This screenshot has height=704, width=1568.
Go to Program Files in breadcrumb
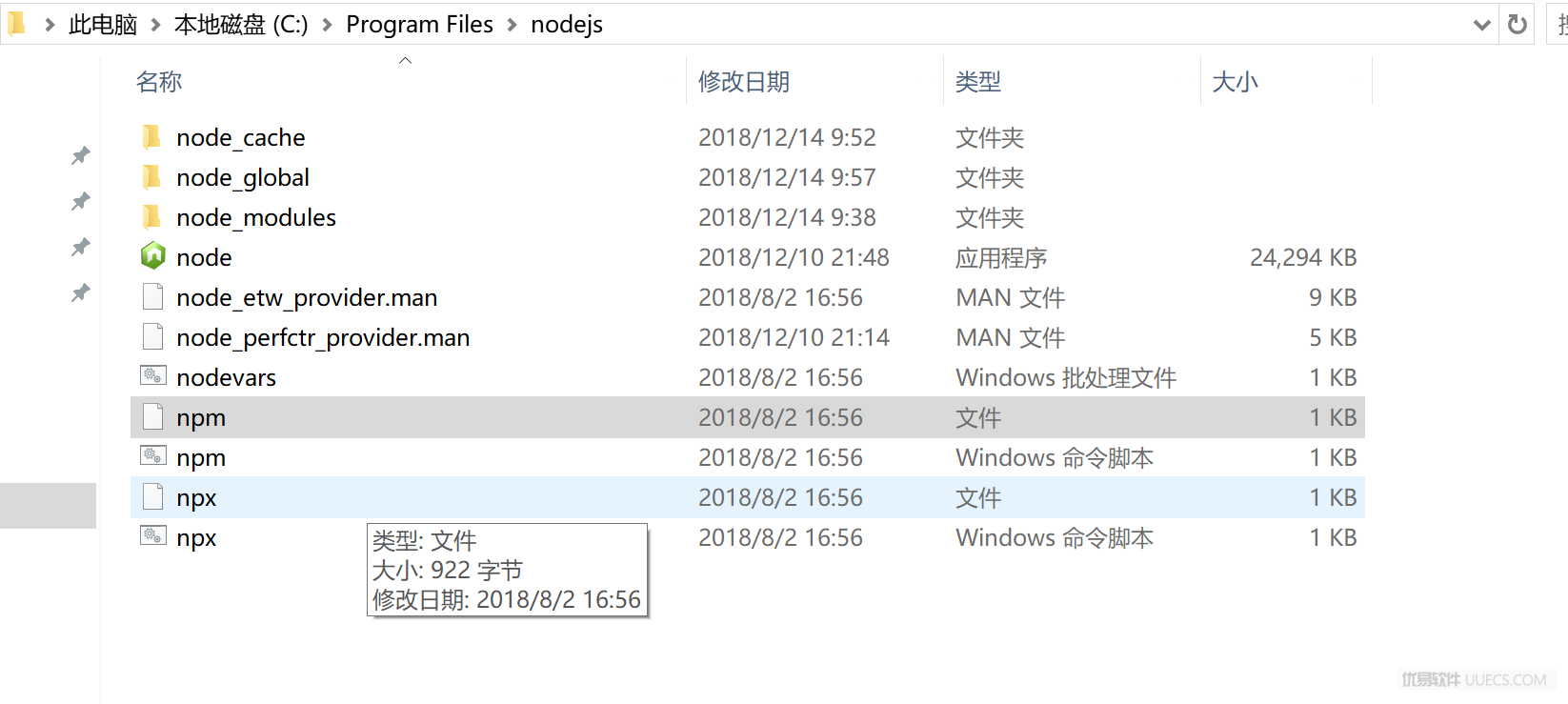coord(419,25)
